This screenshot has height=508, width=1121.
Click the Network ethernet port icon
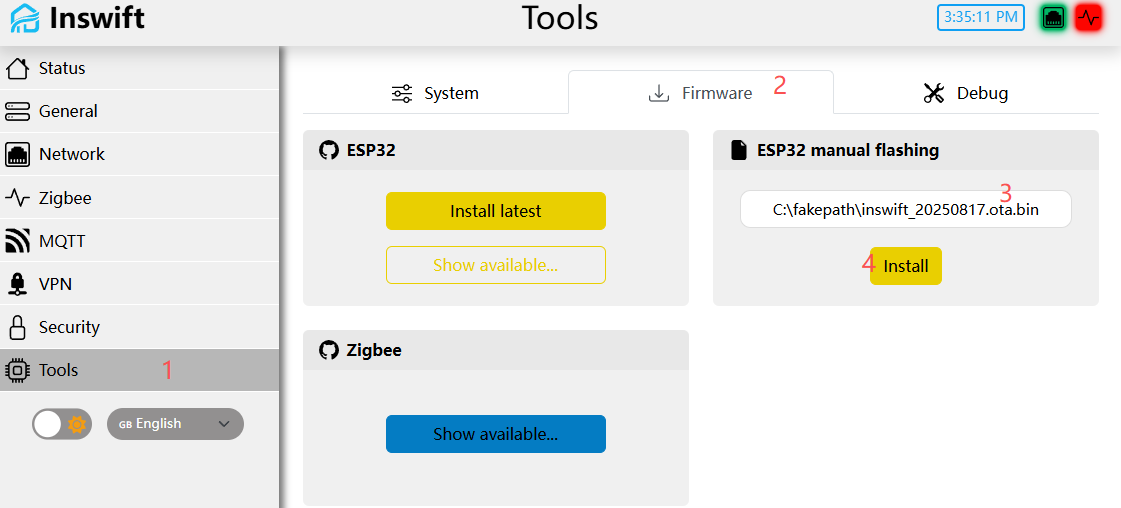coord(17,154)
